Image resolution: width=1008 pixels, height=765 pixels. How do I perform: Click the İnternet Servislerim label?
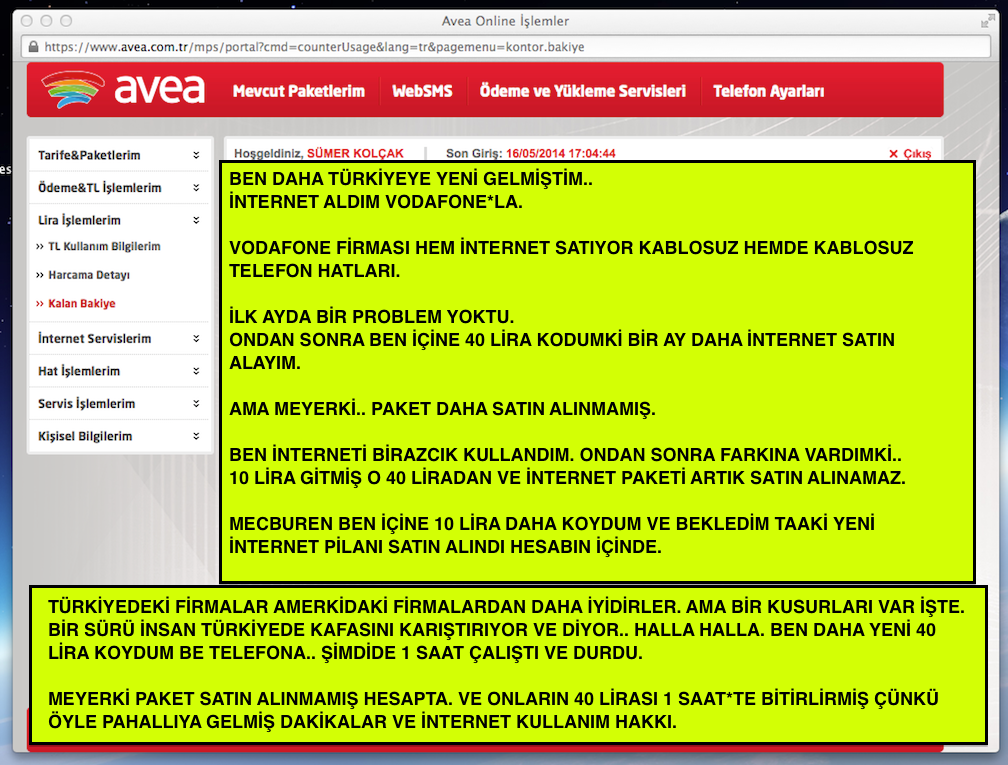pos(94,338)
